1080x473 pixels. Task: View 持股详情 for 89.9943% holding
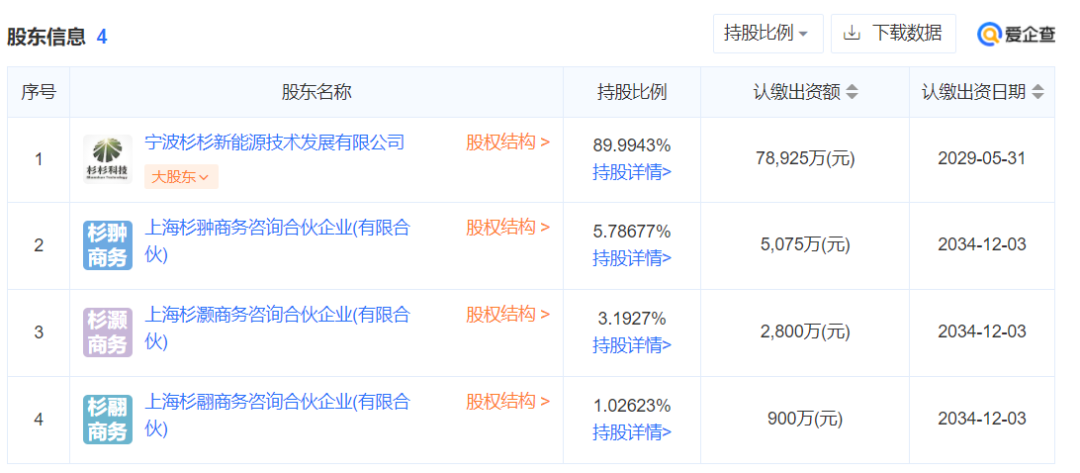tap(632, 171)
